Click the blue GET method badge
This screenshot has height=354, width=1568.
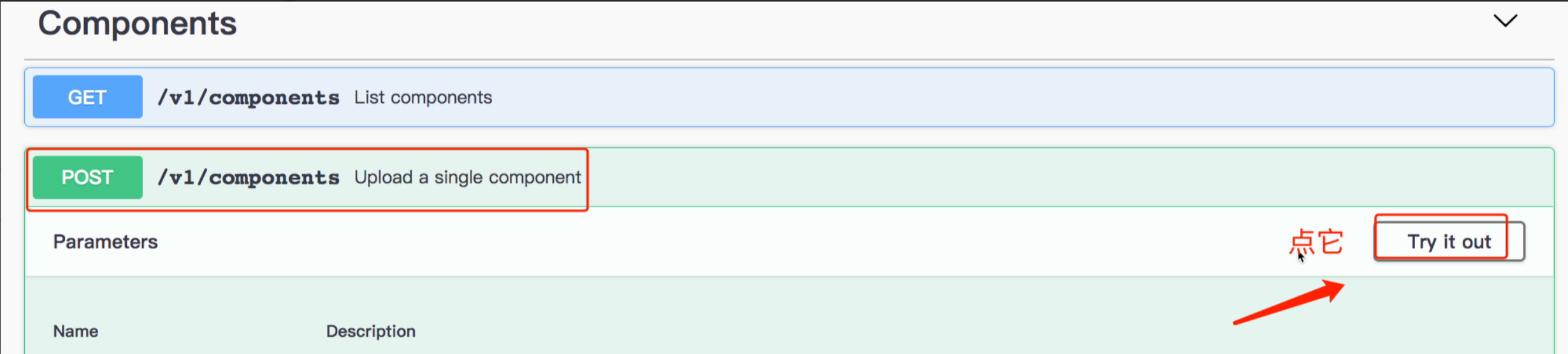point(87,97)
